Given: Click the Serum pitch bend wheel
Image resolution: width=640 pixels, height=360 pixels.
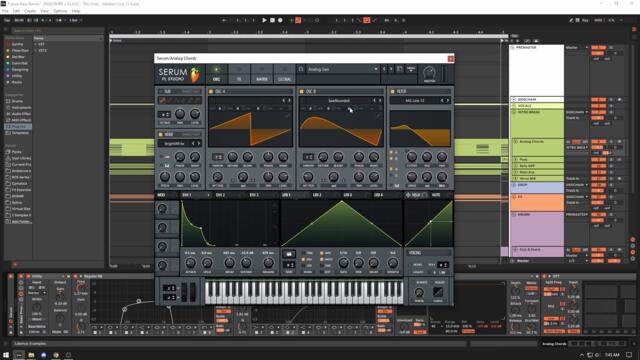Looking at the screenshot, I should pos(184,292).
